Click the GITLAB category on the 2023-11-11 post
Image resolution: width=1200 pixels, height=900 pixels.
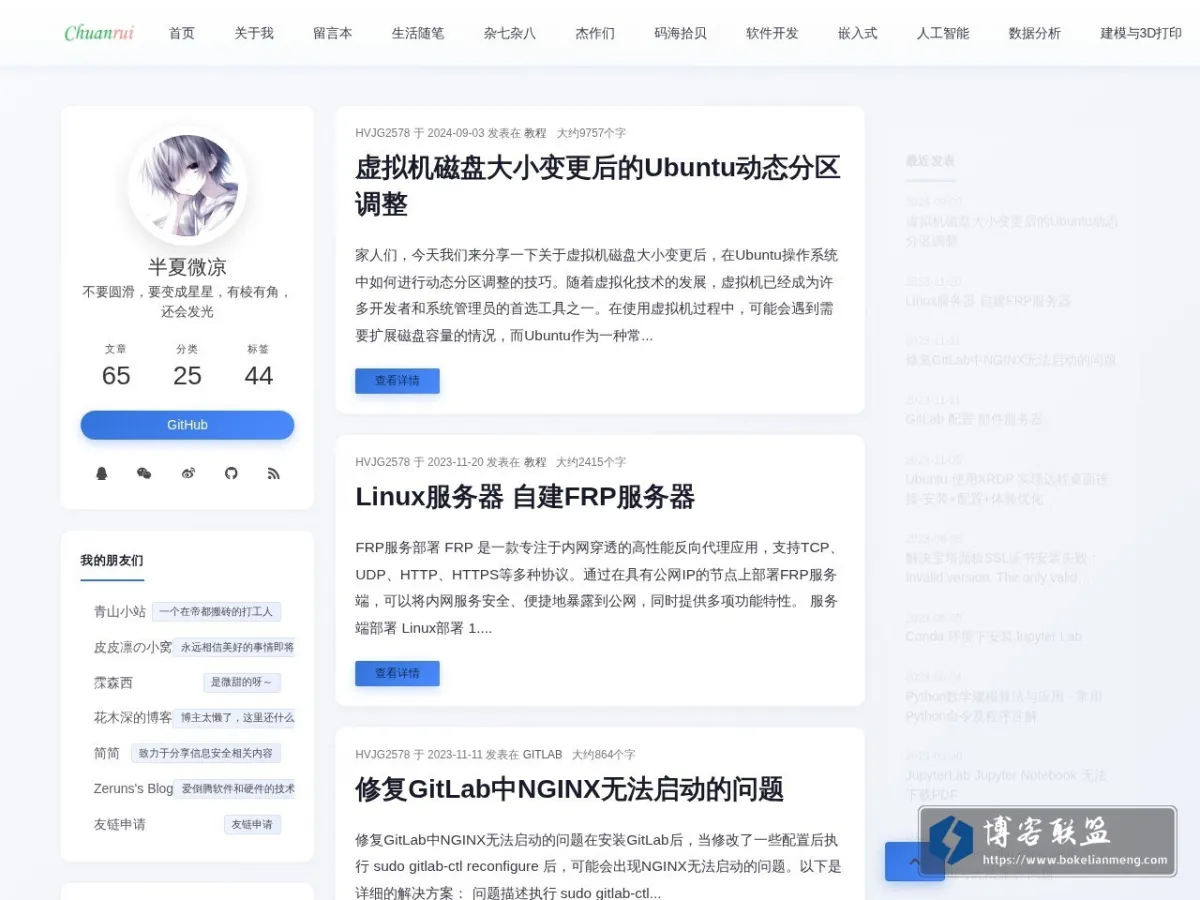tap(543, 755)
